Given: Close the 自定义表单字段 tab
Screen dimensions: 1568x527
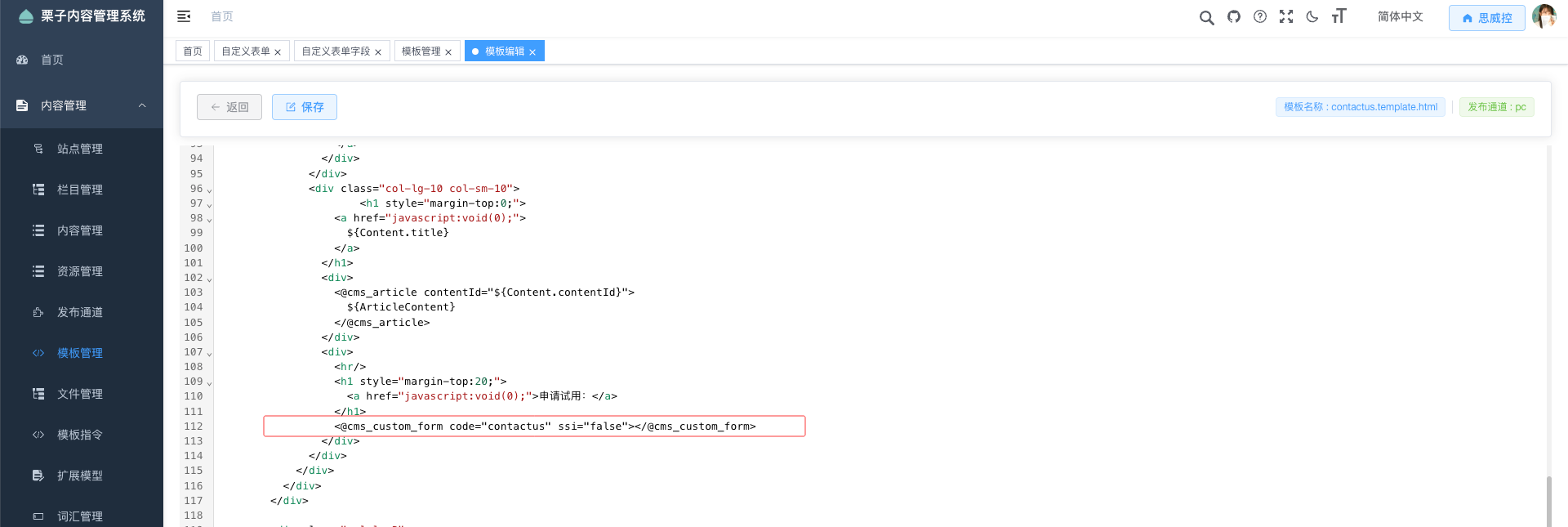Looking at the screenshot, I should point(378,52).
